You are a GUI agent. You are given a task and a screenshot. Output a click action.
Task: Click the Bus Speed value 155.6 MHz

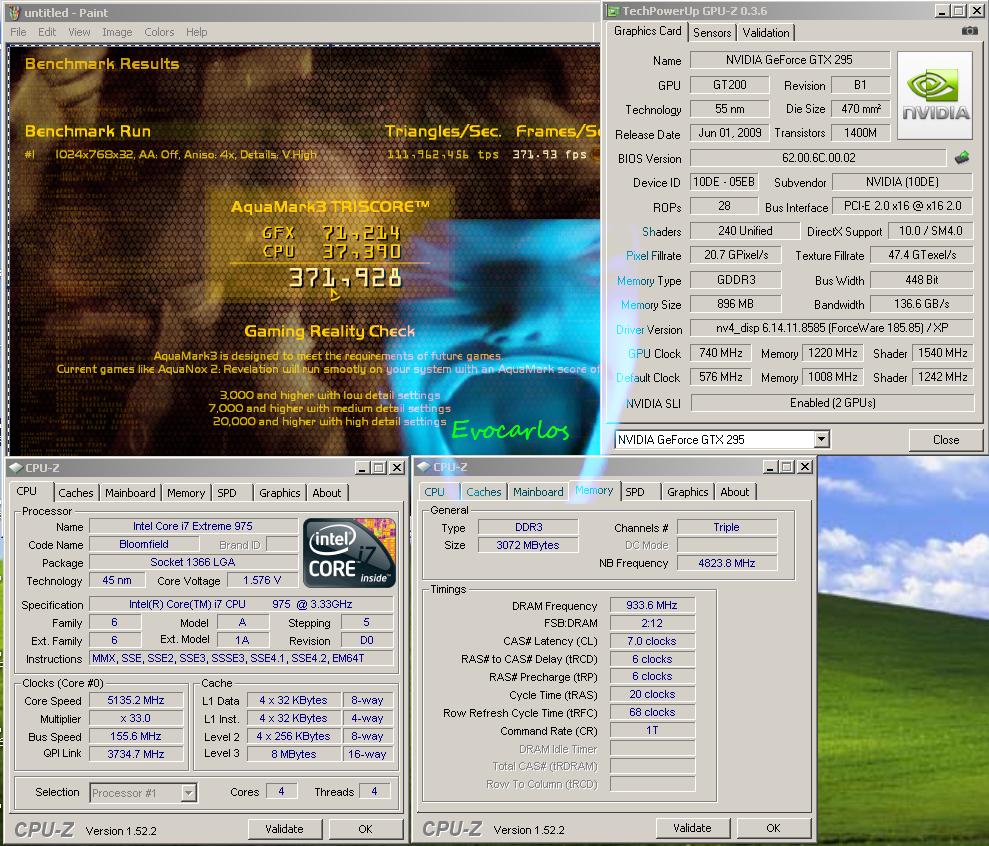136,736
